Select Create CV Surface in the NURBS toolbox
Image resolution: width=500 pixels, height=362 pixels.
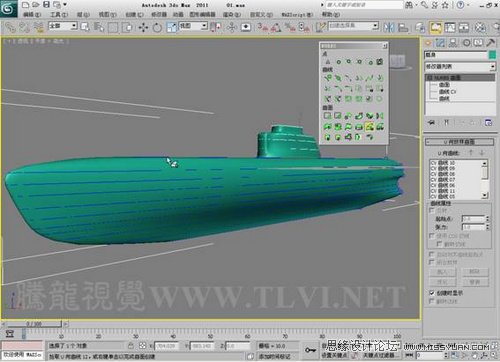(328, 116)
